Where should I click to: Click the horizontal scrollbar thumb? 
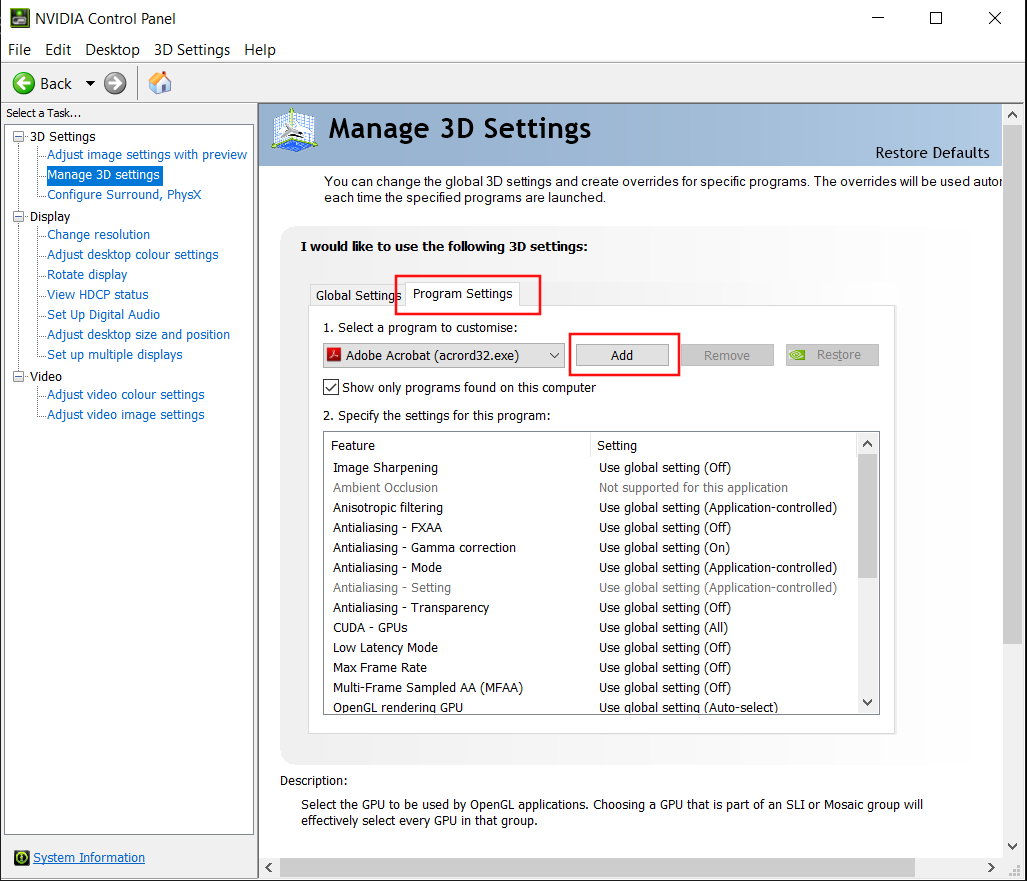597,867
